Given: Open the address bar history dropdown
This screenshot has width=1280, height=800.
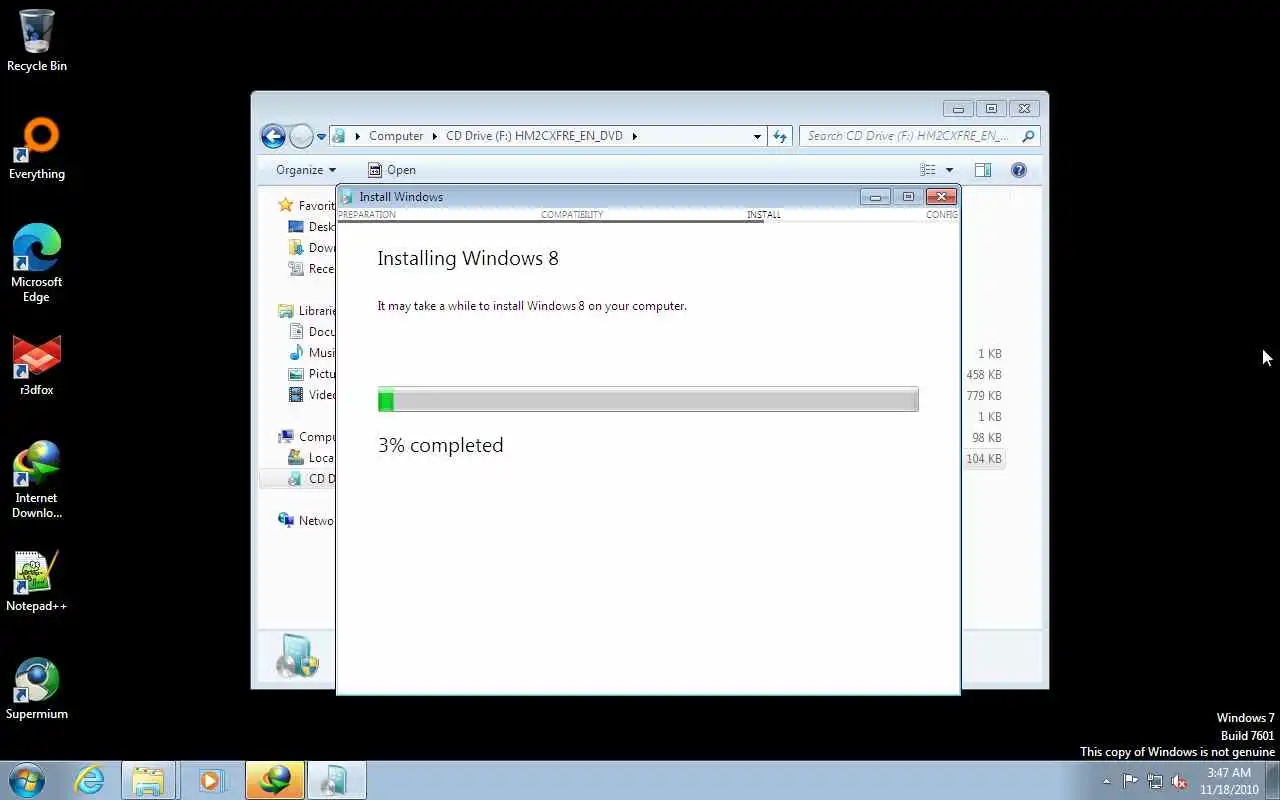Looking at the screenshot, I should (757, 136).
